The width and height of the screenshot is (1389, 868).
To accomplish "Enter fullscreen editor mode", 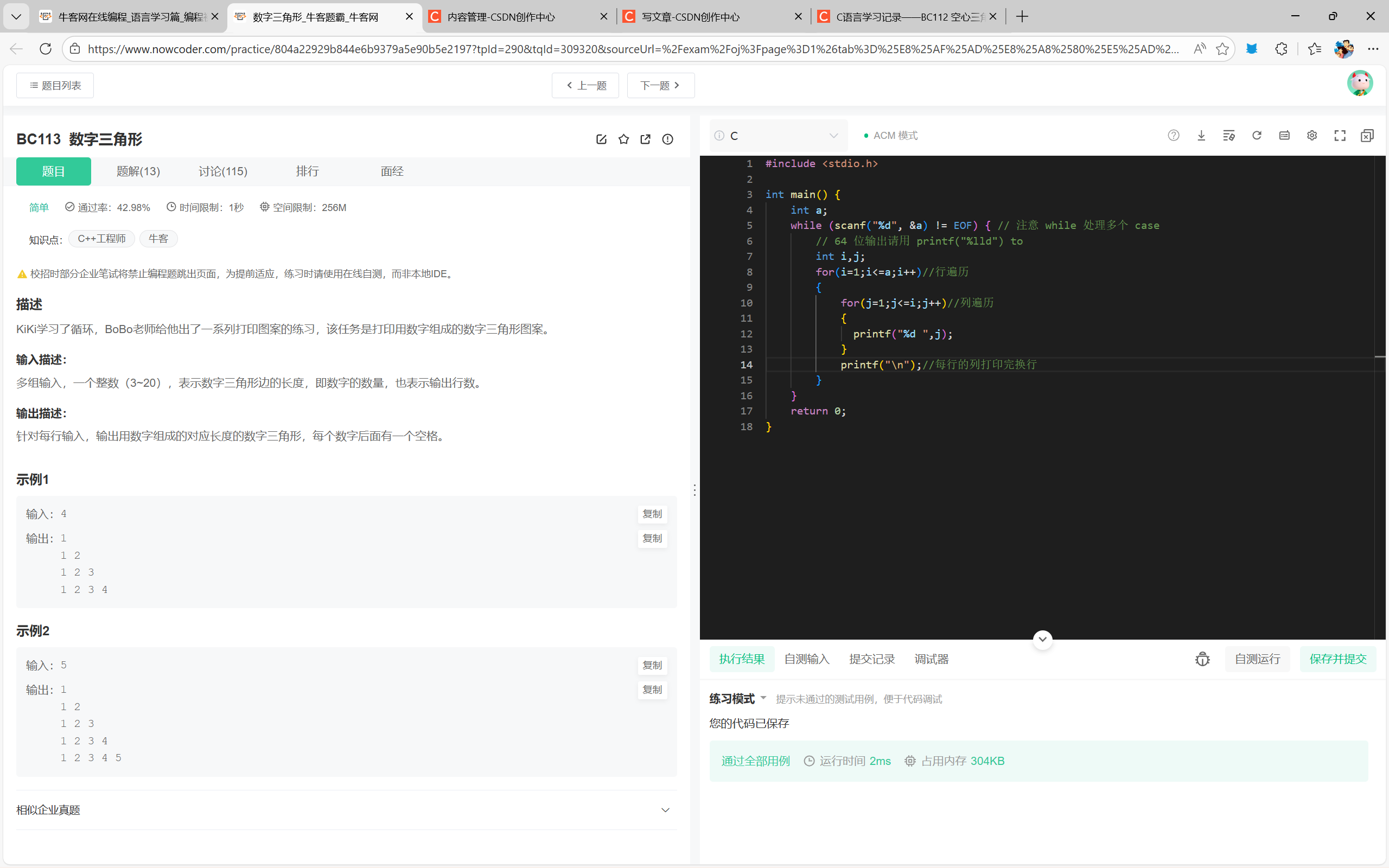I will (1340, 136).
